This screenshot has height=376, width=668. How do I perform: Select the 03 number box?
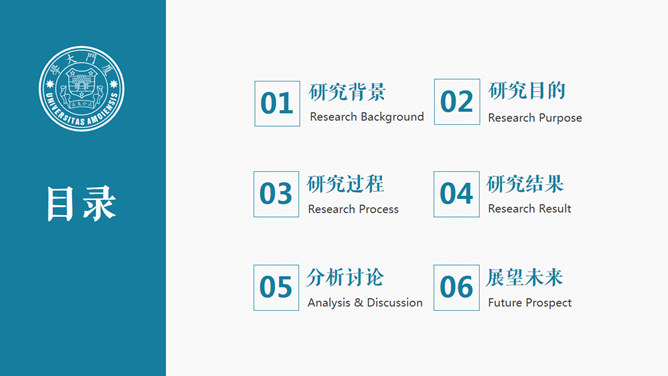tap(276, 194)
